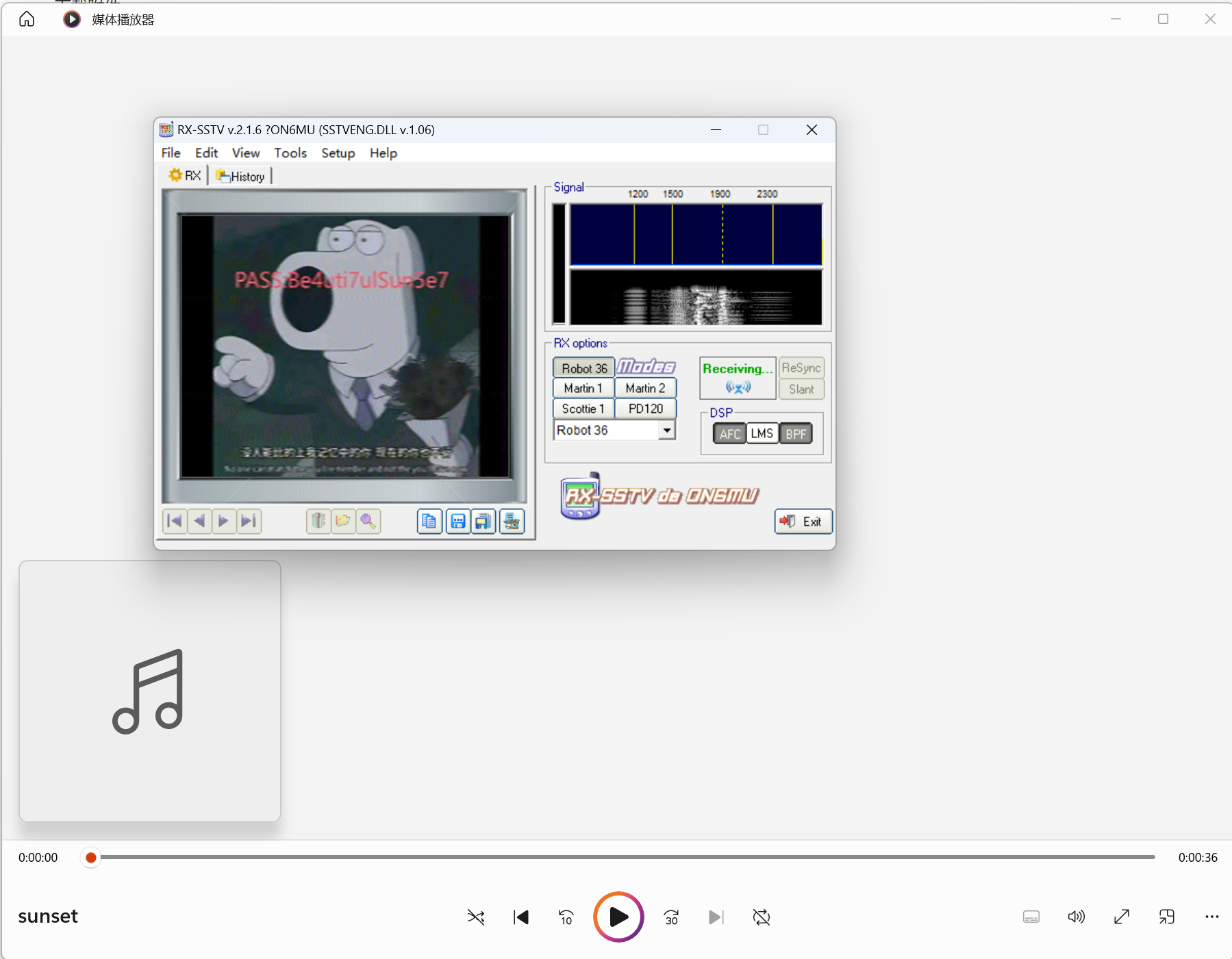This screenshot has height=959, width=1232.
Task: Open more options ellipsis menu
Action: 1212,917
